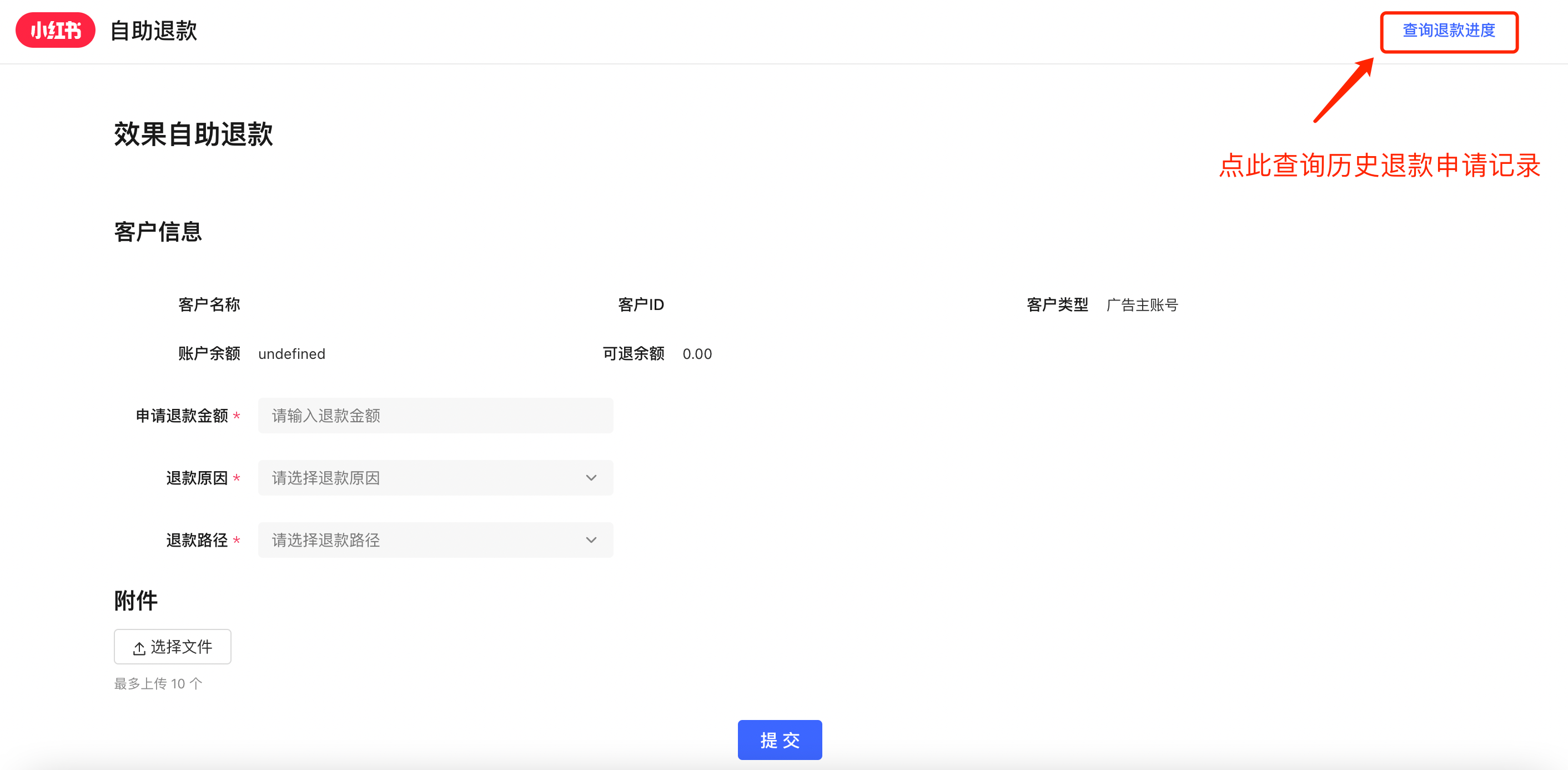Click the 退款原因 label
The height and width of the screenshot is (770, 1568).
click(x=197, y=478)
